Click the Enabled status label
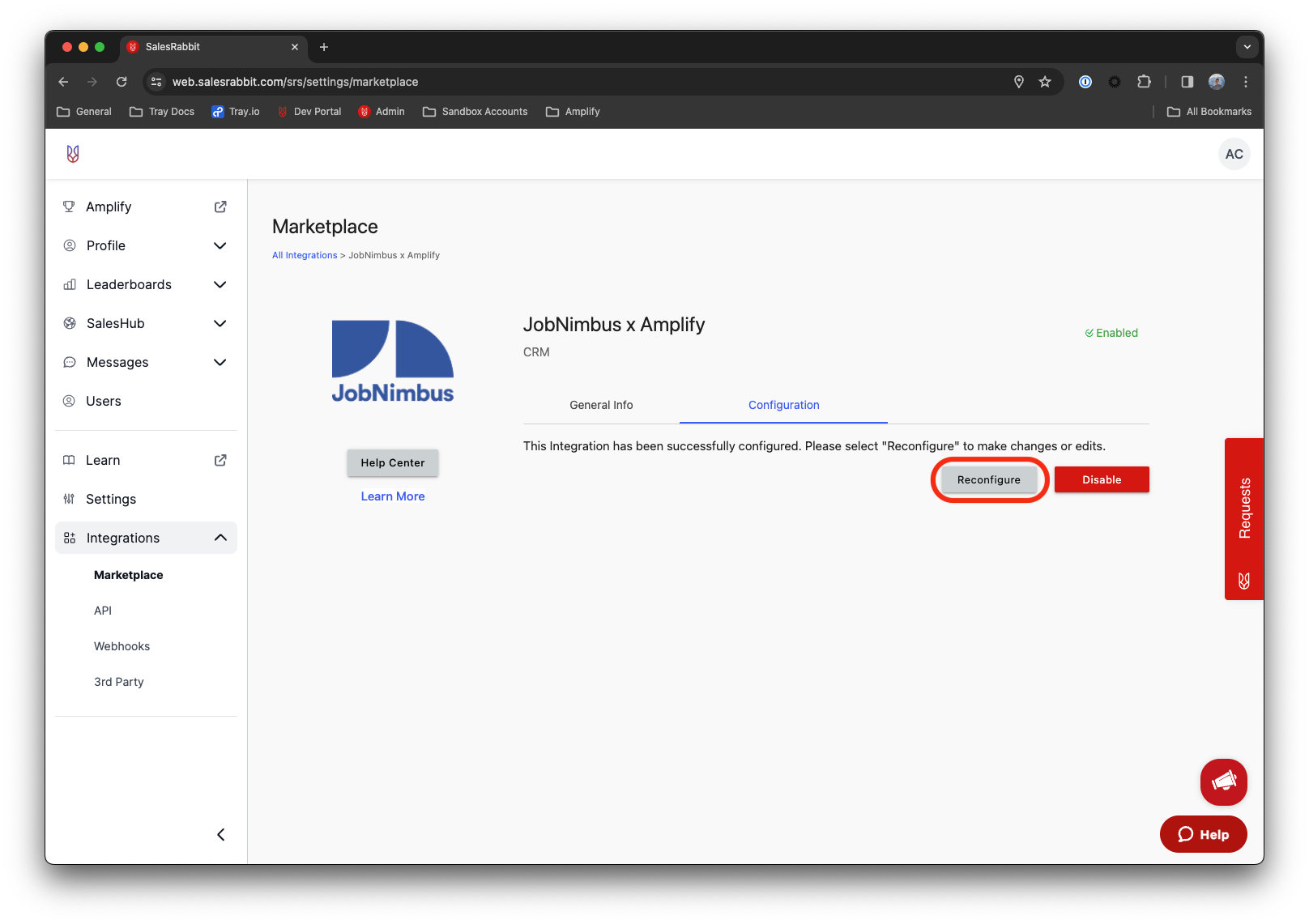Screen dimensions: 1309x924 (x=1111, y=333)
